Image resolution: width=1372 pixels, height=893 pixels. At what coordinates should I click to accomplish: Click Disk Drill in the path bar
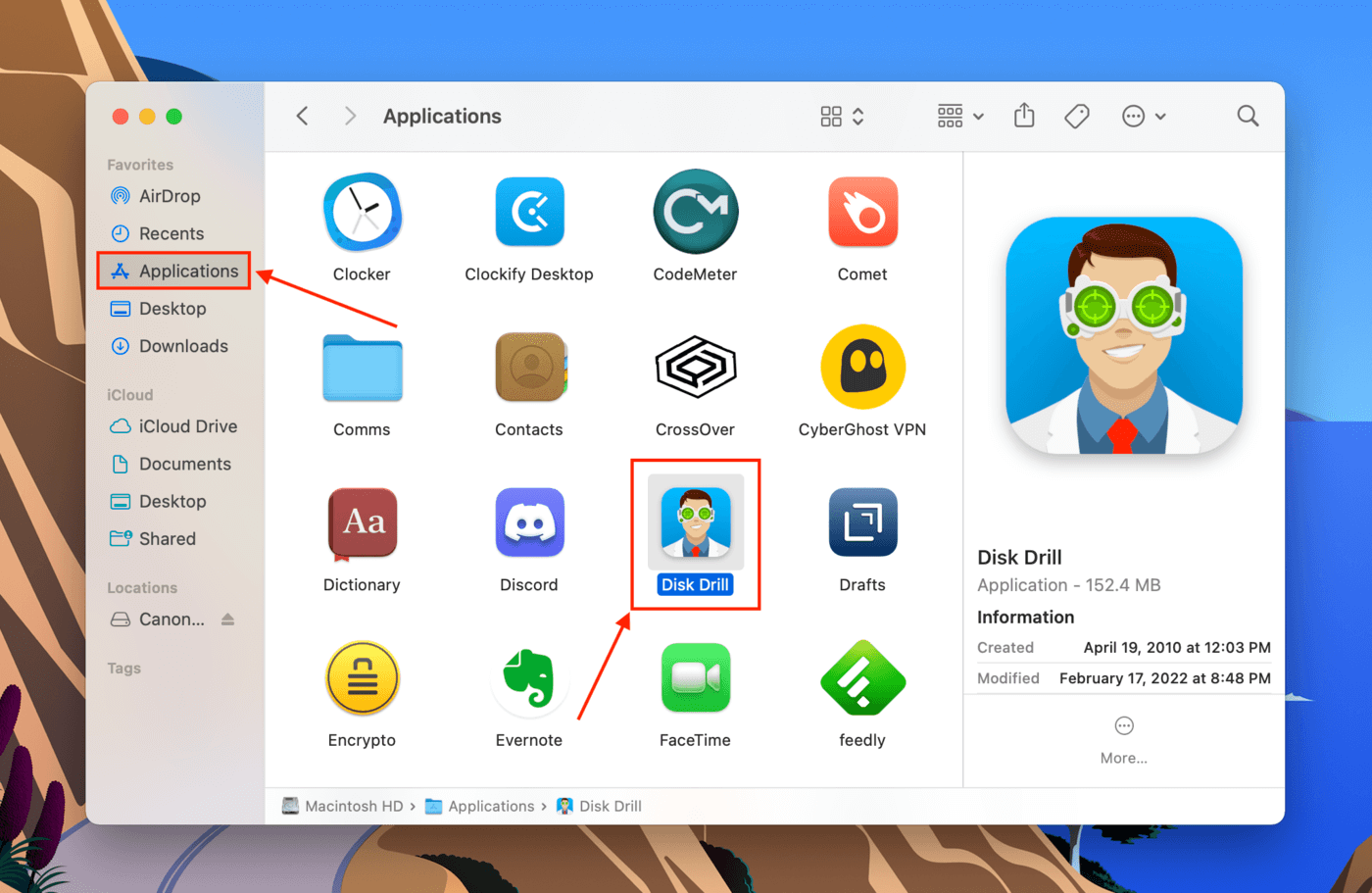[x=599, y=806]
